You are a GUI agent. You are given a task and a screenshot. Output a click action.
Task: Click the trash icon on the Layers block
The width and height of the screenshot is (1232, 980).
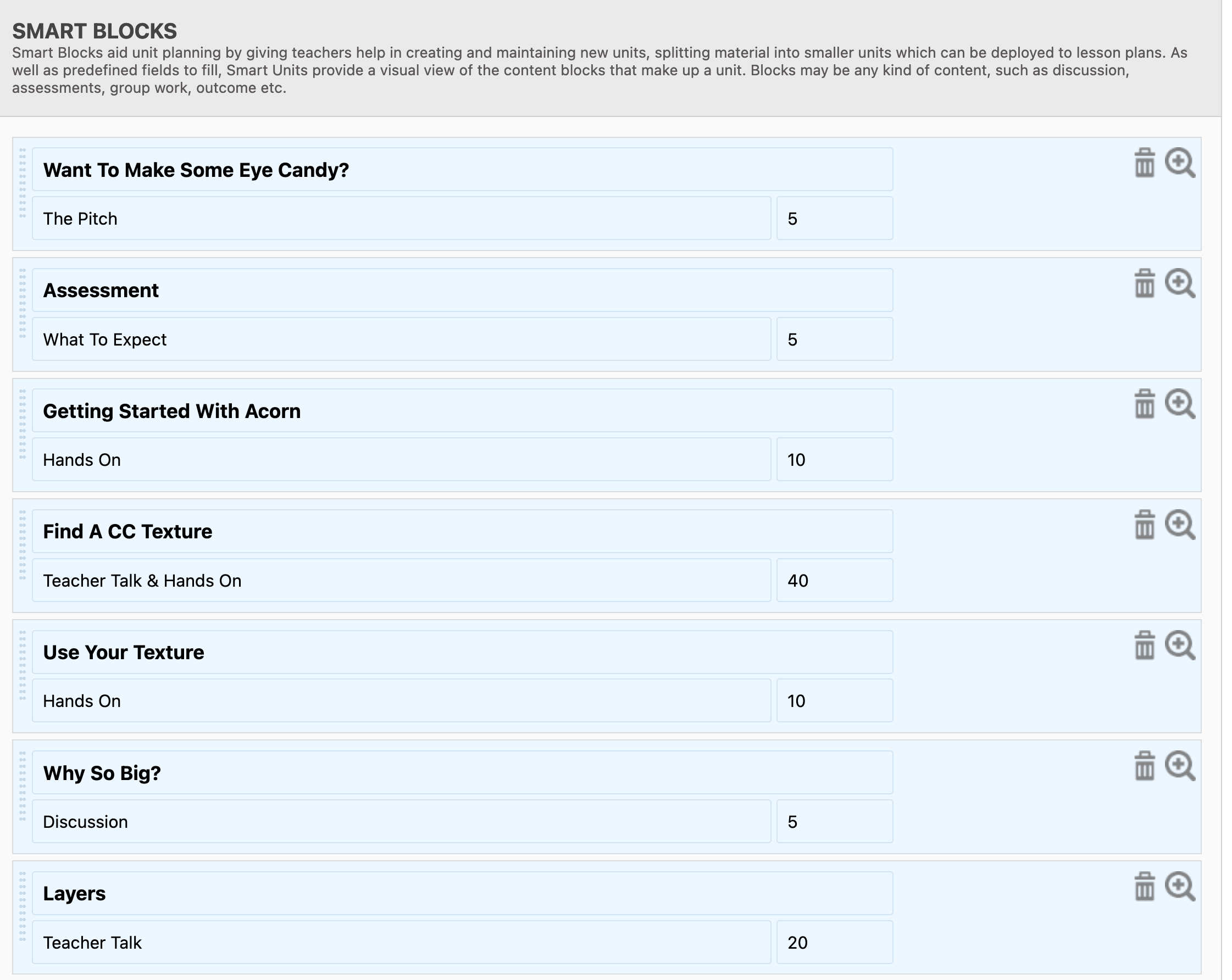tap(1144, 887)
